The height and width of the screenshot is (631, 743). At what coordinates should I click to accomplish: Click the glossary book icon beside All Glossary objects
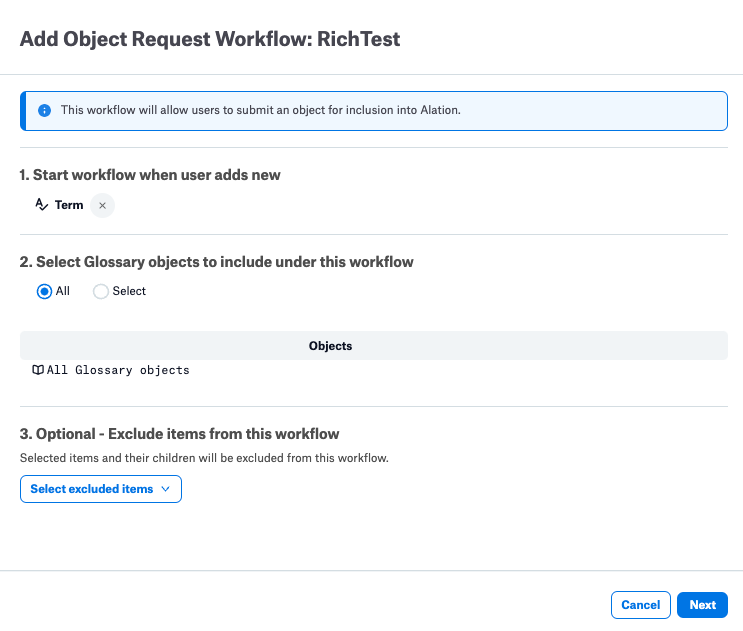tap(38, 370)
